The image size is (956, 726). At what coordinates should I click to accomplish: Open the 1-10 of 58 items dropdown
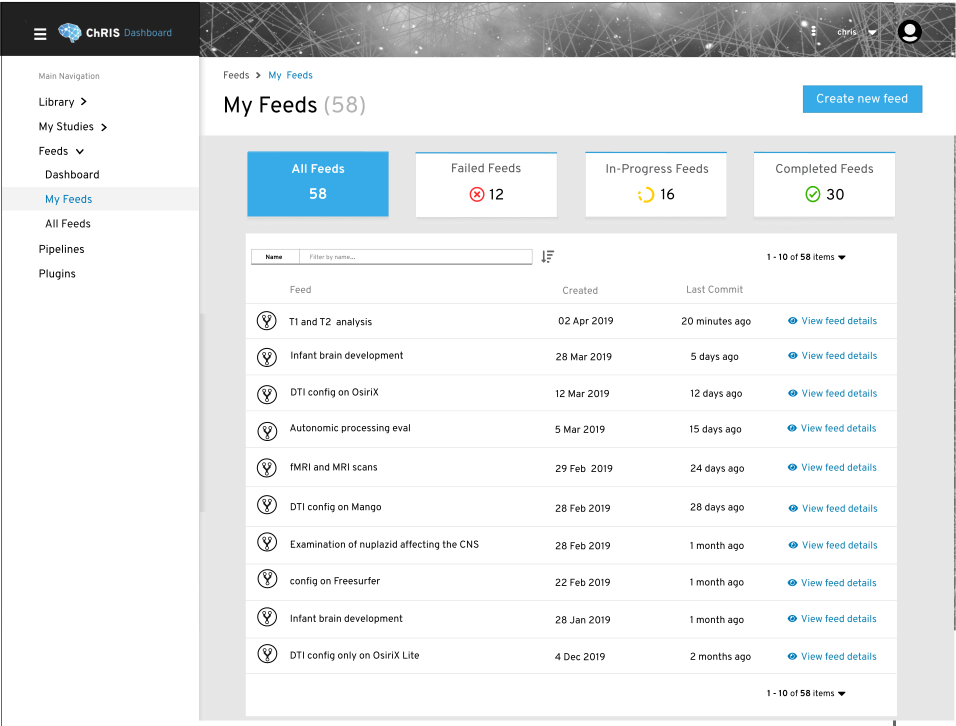pyautogui.click(x=806, y=257)
